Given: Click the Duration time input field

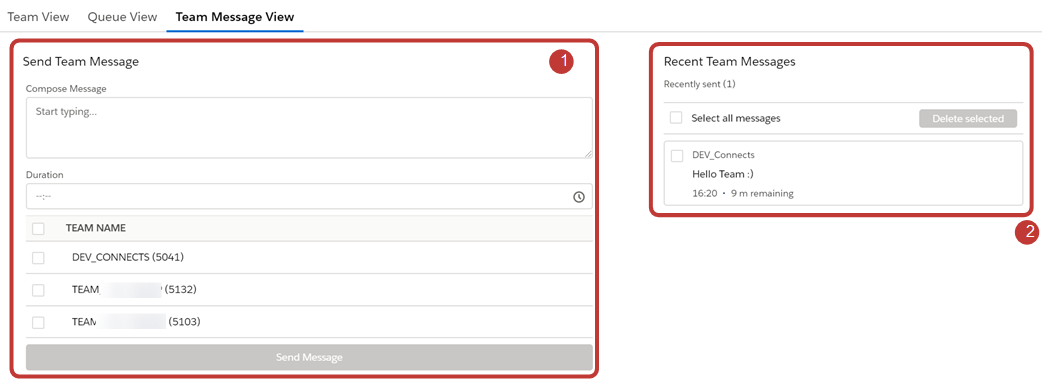Looking at the screenshot, I should coord(309,197).
